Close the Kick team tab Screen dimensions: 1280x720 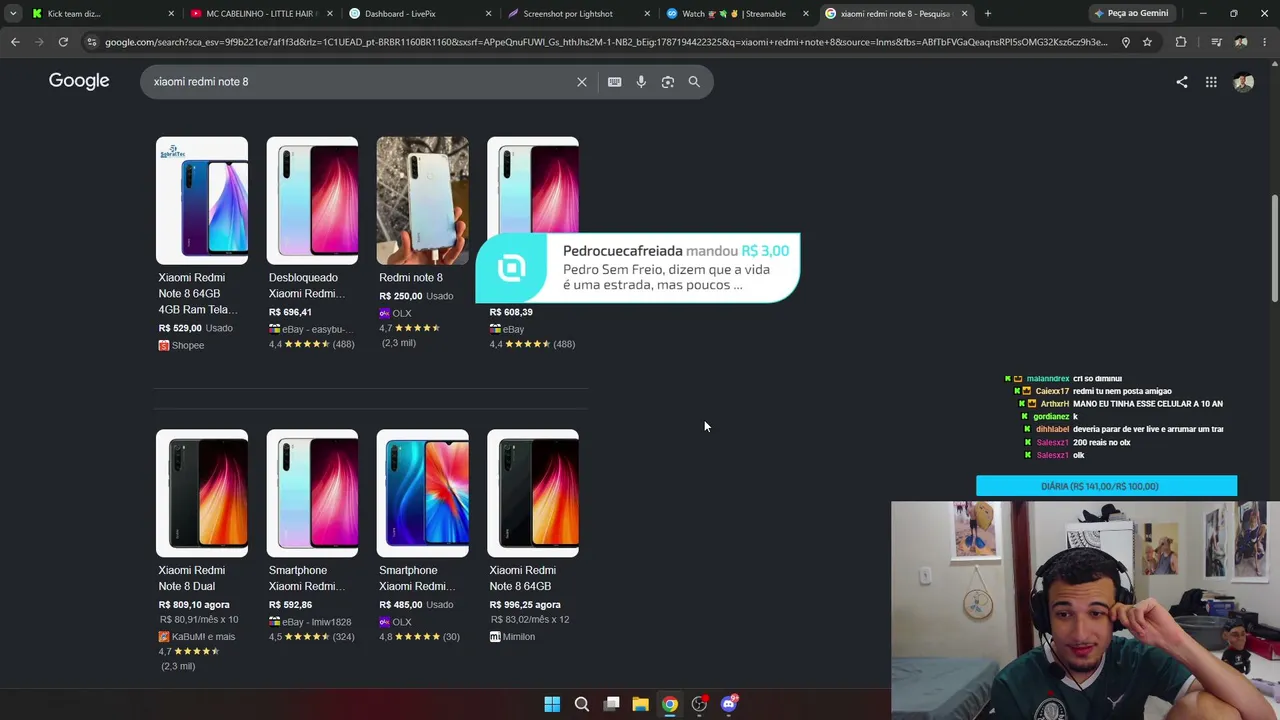171,14
